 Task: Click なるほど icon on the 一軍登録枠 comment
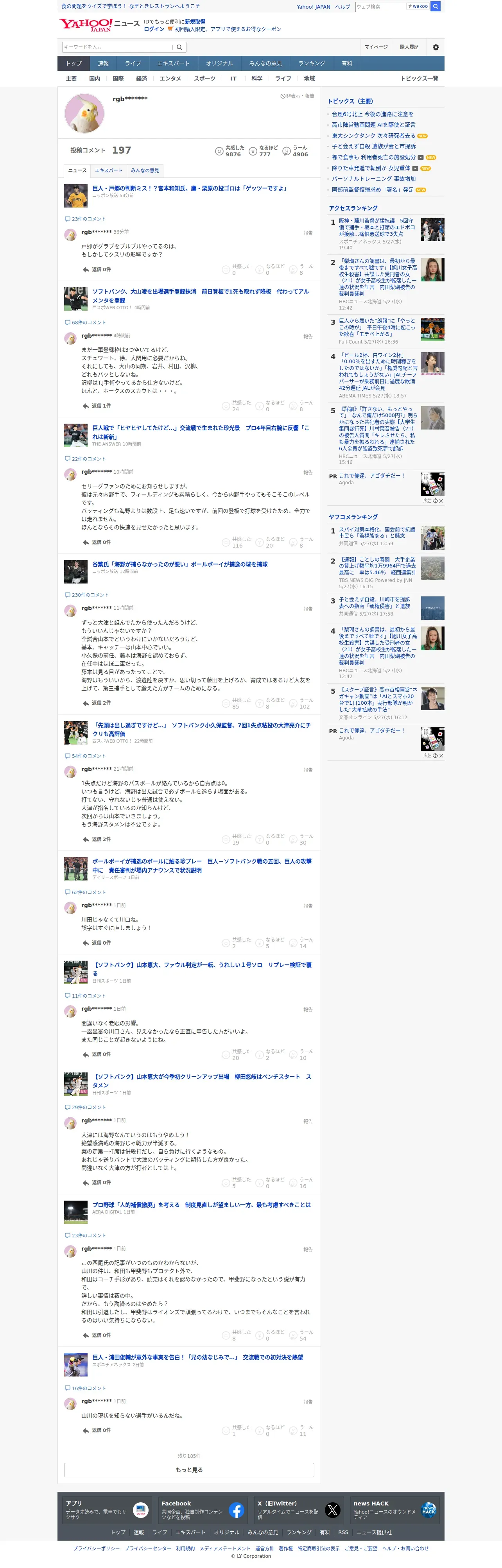pos(260,406)
